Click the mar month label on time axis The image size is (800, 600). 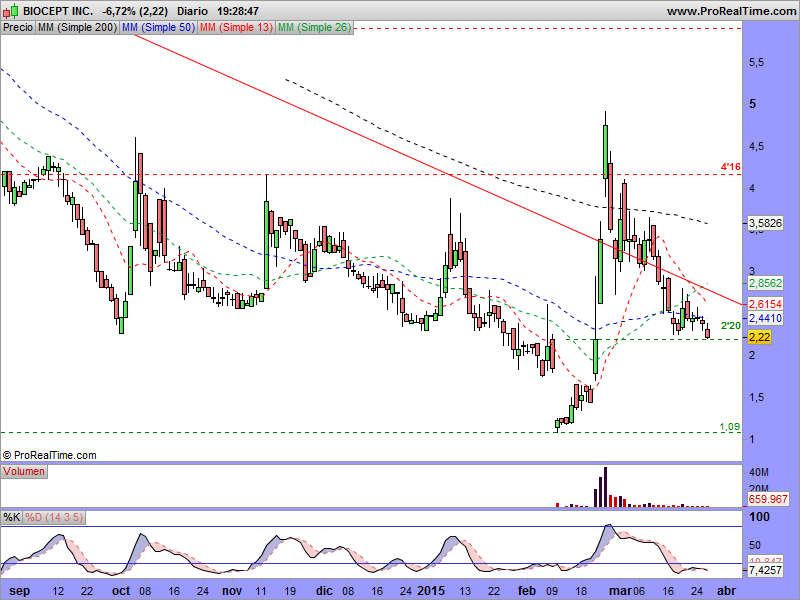coord(621,591)
